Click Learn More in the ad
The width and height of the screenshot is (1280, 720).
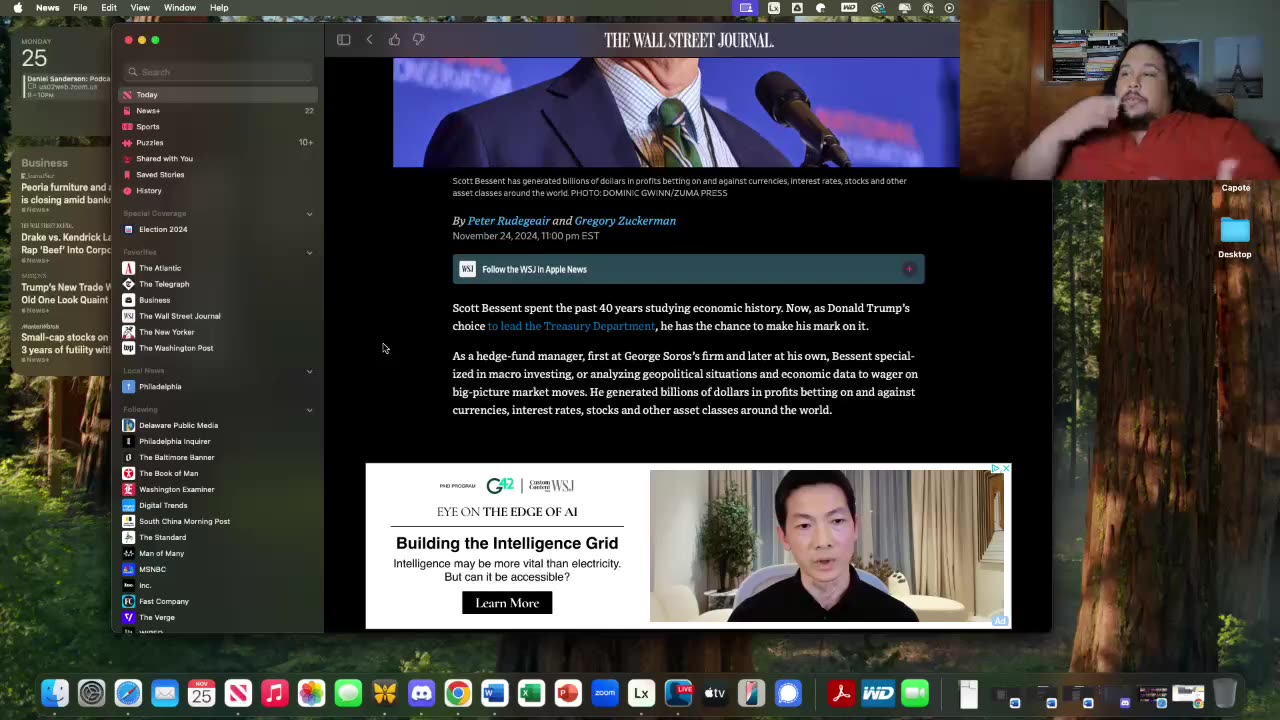click(x=507, y=603)
